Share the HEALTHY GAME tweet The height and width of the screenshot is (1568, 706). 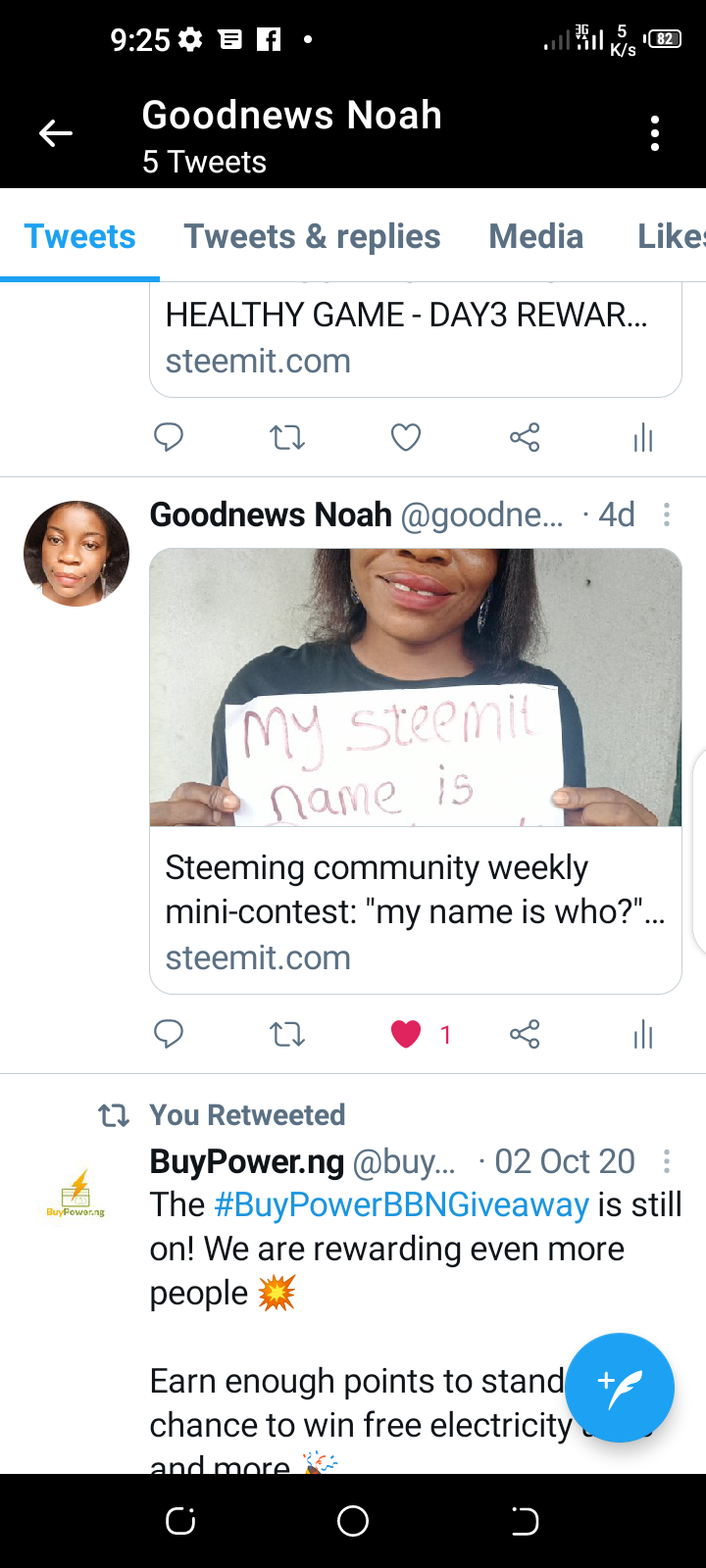(x=525, y=437)
